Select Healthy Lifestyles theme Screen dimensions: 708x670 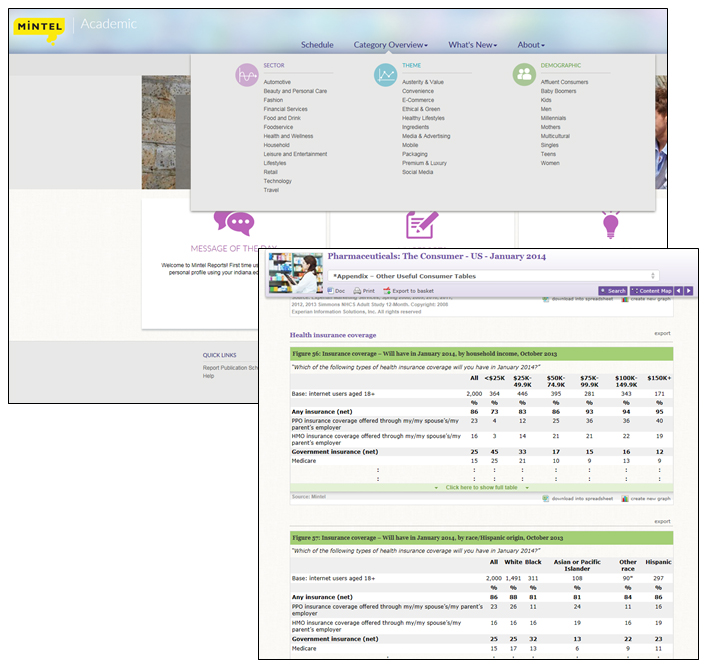(x=424, y=118)
